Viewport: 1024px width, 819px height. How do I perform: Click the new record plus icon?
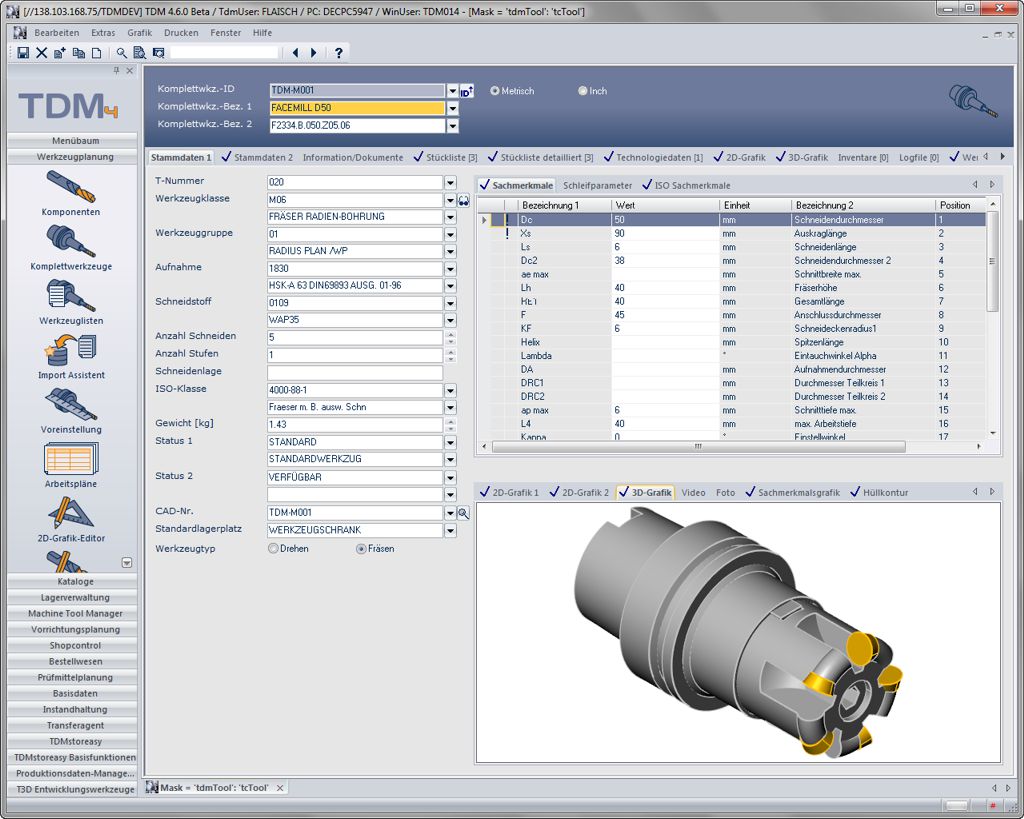60,53
